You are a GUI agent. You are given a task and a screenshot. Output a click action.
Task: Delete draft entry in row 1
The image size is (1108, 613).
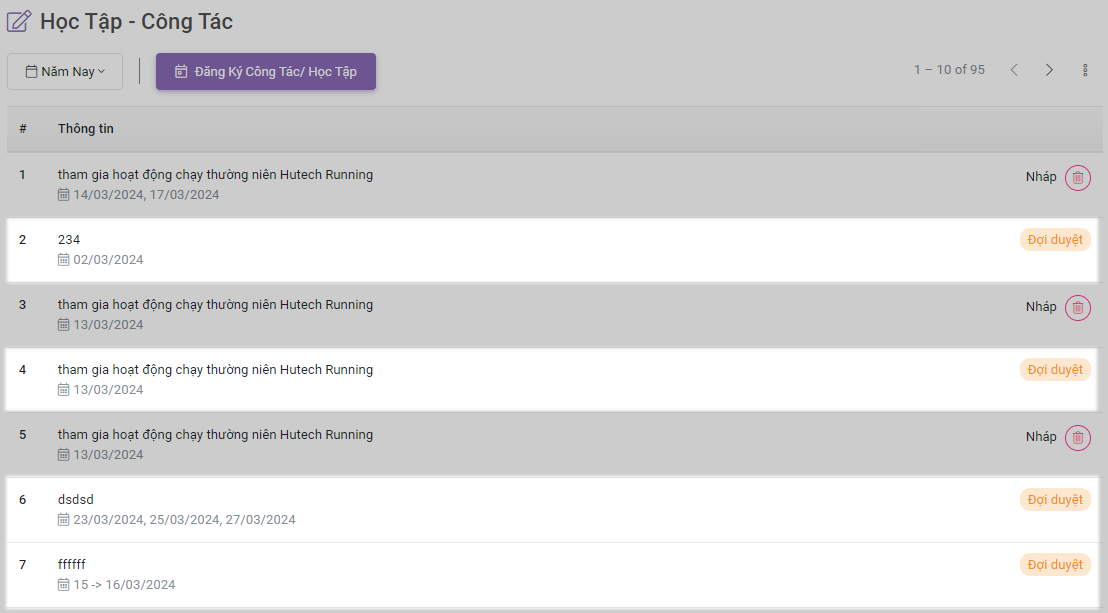1077,178
